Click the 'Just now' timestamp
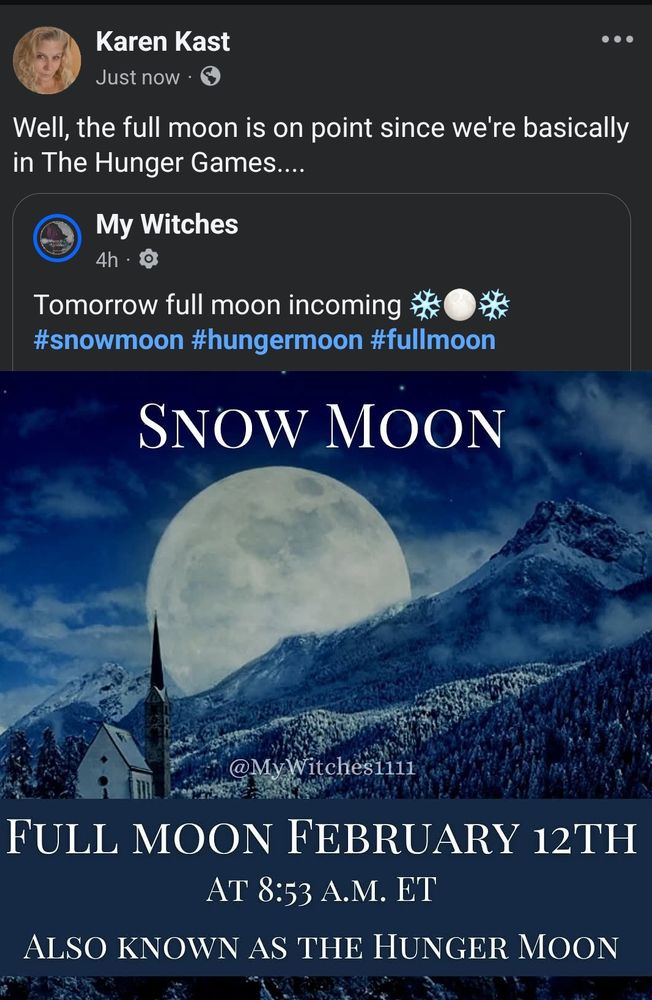The height and width of the screenshot is (1000, 652). [x=138, y=77]
